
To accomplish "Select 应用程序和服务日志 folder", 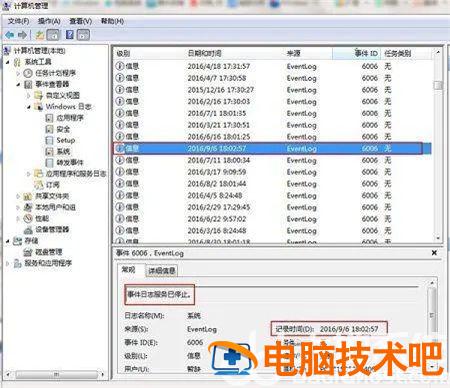I will coord(76,174).
